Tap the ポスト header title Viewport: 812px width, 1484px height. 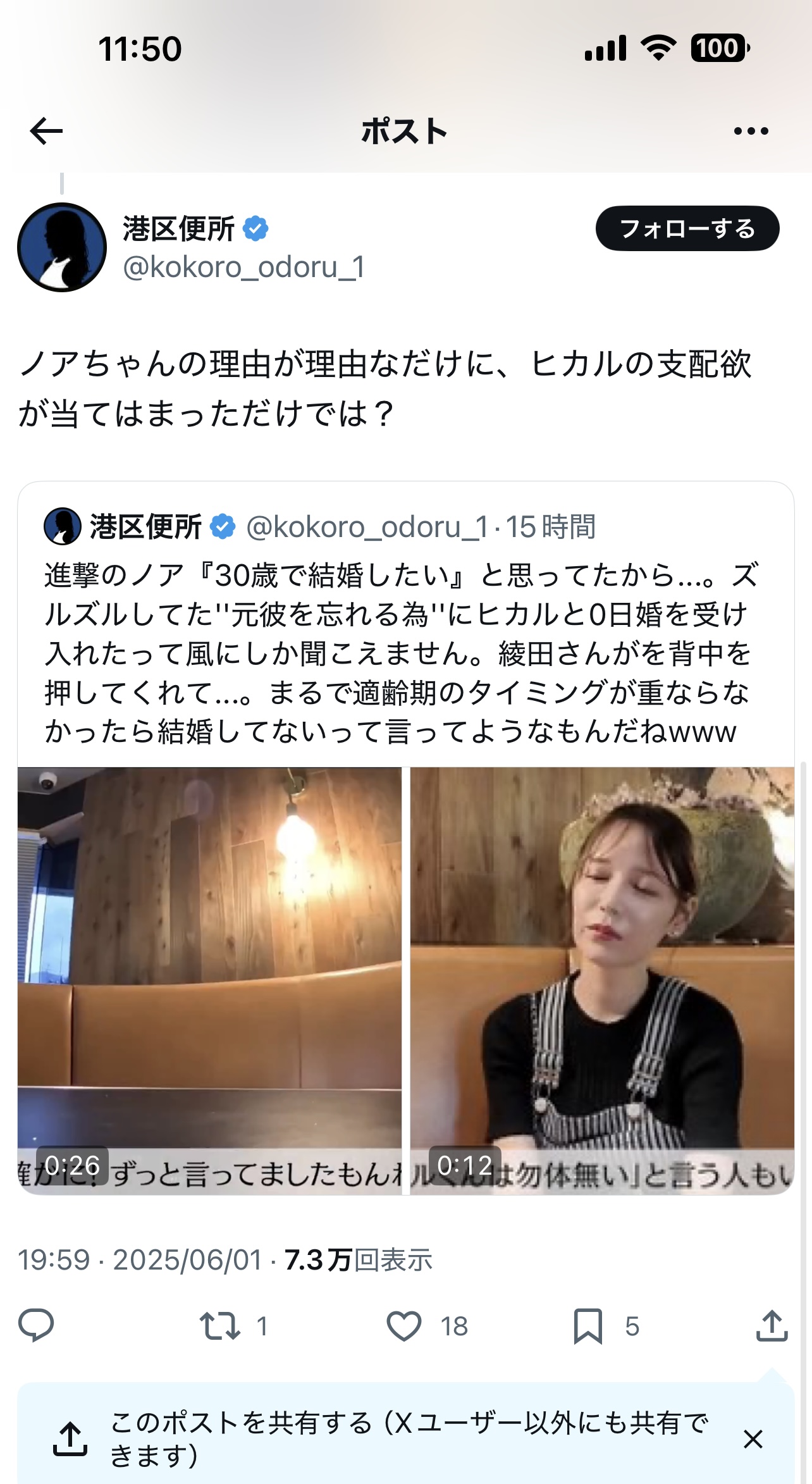(405, 131)
